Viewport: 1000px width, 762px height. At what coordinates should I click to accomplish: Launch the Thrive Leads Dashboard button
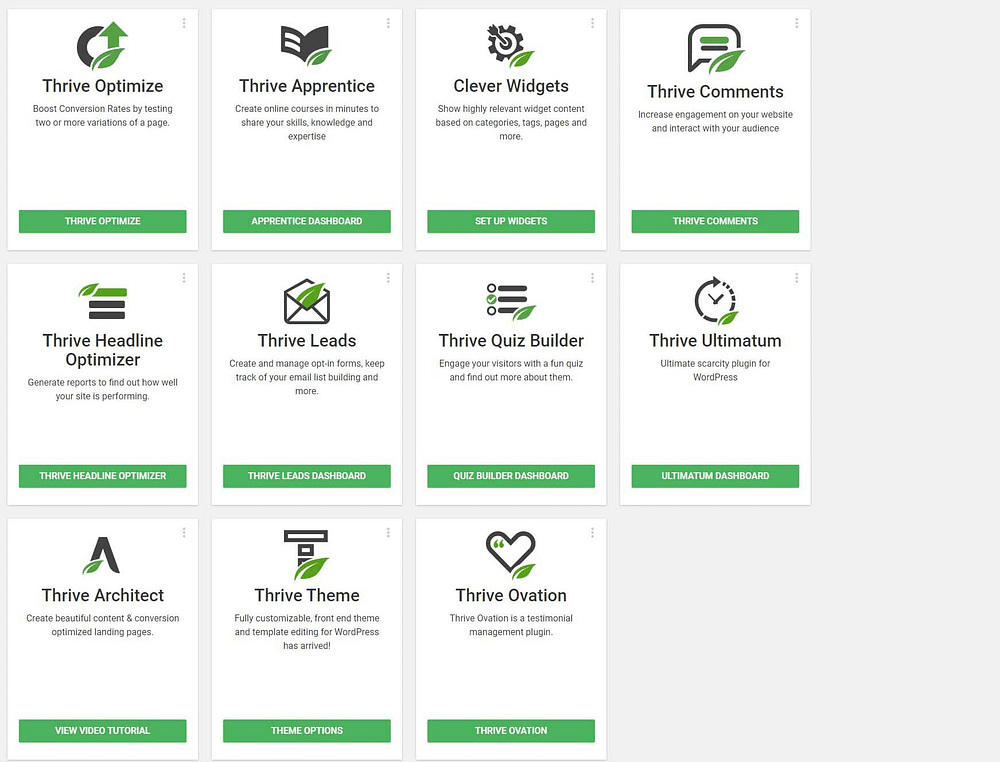307,476
